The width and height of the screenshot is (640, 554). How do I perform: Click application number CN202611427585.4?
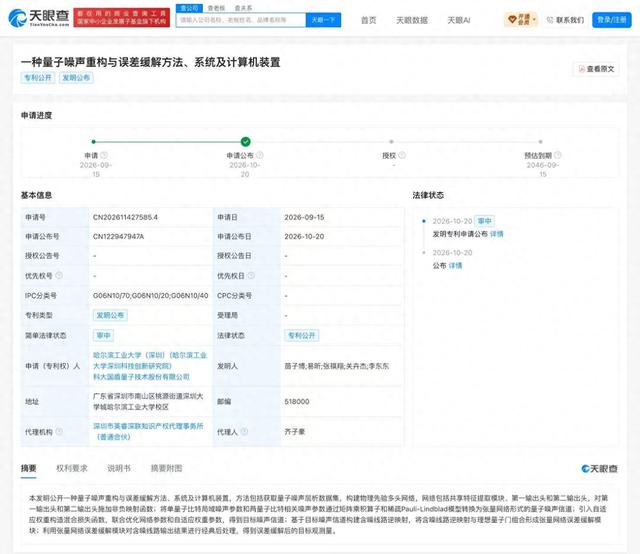[125, 217]
